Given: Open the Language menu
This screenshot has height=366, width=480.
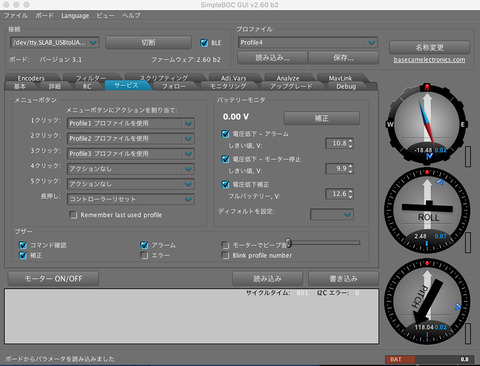Looking at the screenshot, I should (75, 16).
